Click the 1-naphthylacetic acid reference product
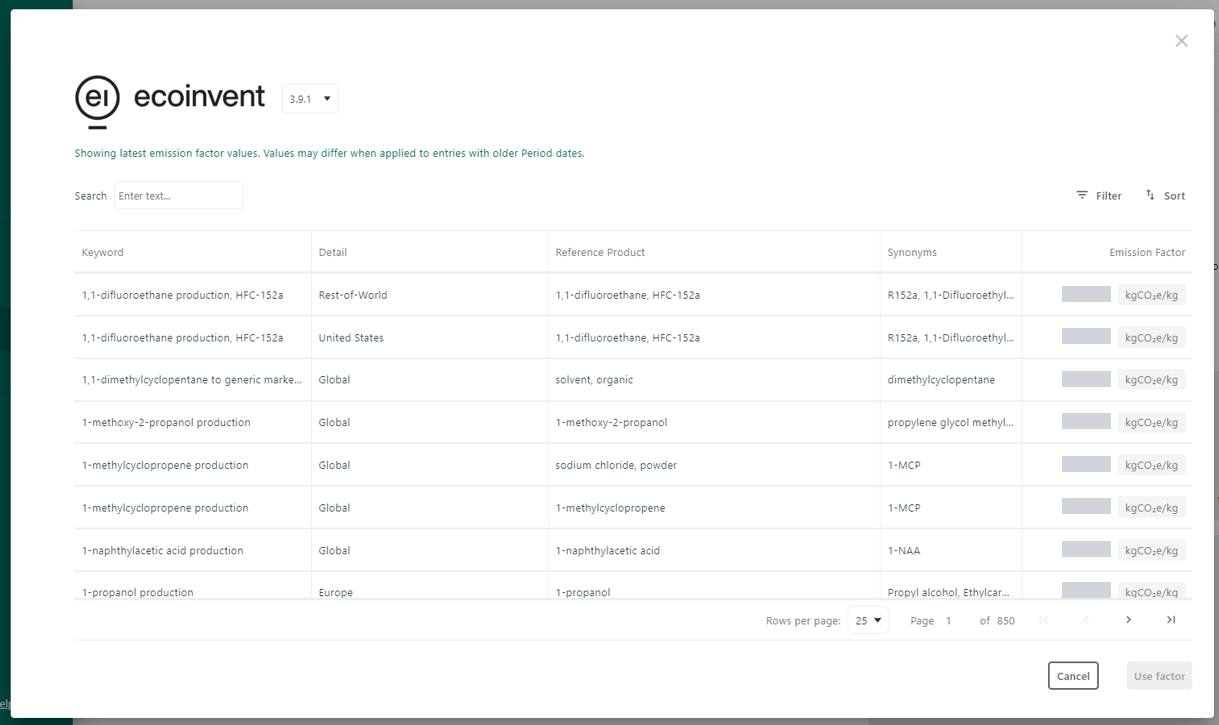1219x725 pixels. click(608, 551)
